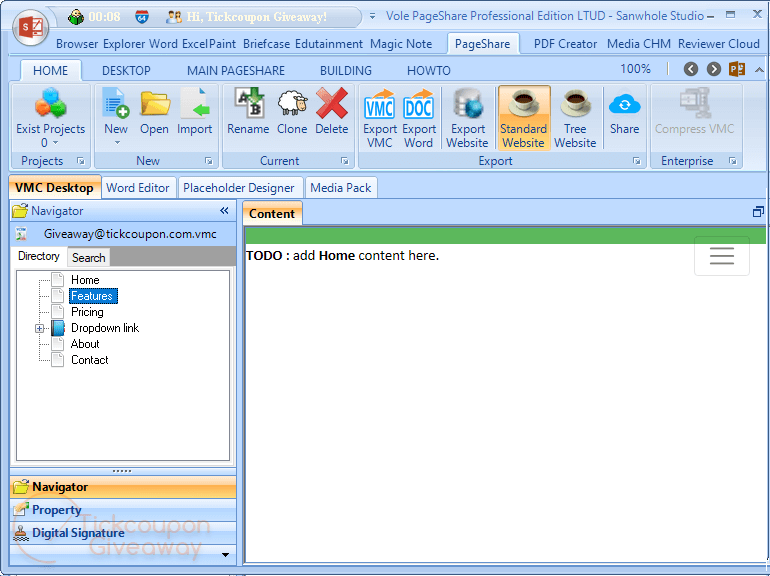Viewport: 770px width, 576px height.
Task: Open the New button dropdown arrow
Action: click(117, 143)
